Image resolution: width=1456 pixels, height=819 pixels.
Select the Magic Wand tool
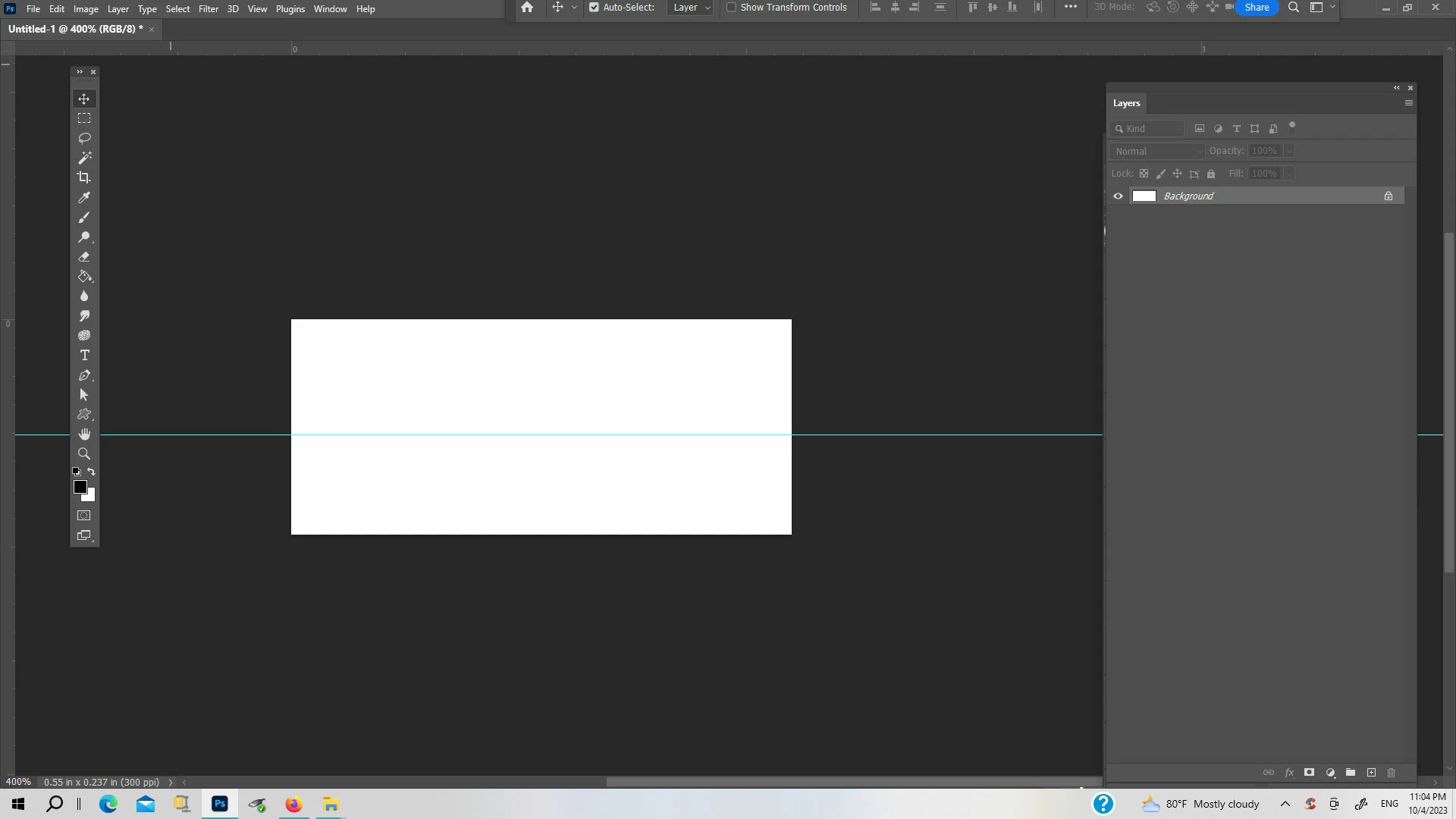coord(84,158)
